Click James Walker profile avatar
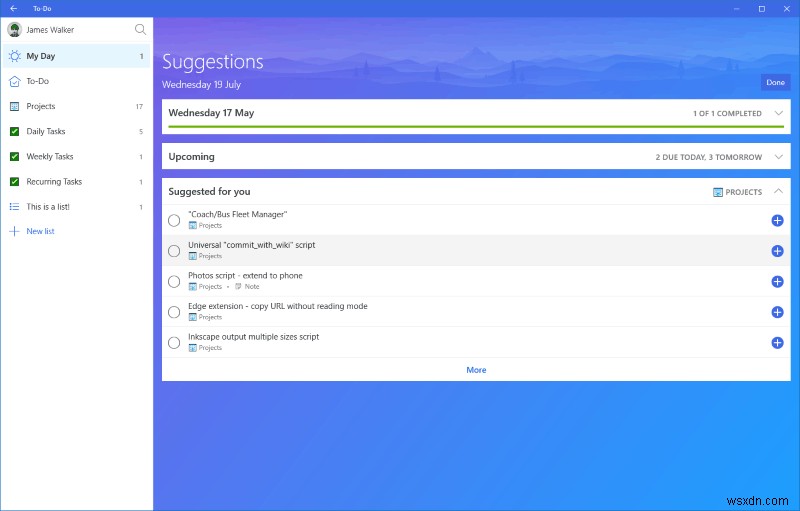 [x=14, y=30]
